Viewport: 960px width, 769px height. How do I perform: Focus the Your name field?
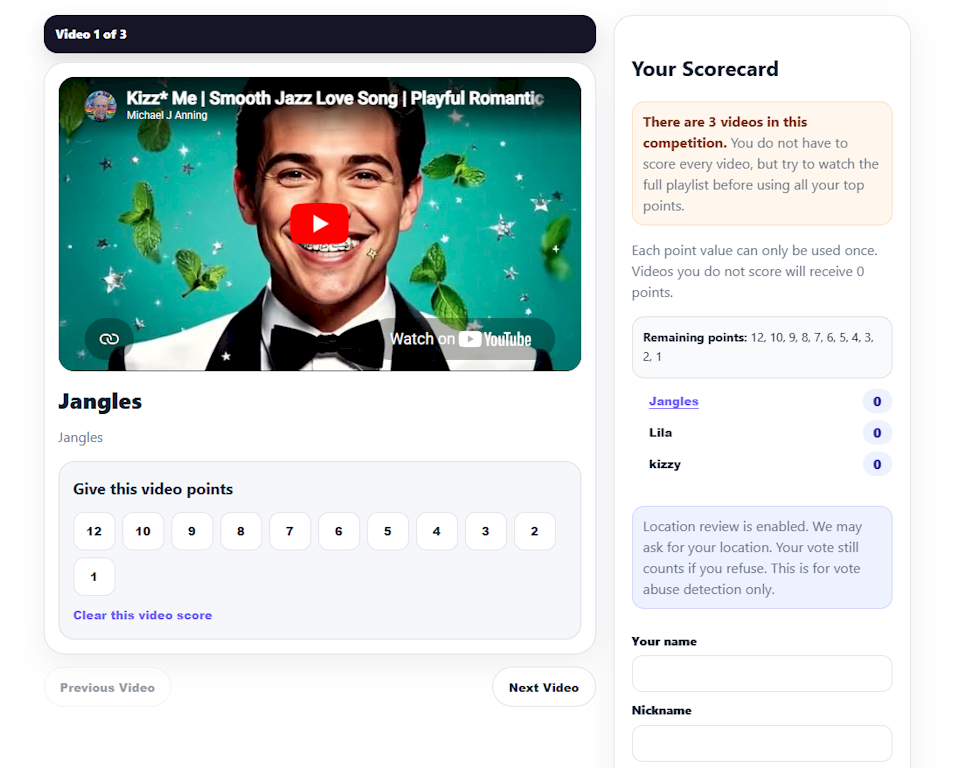click(762, 673)
